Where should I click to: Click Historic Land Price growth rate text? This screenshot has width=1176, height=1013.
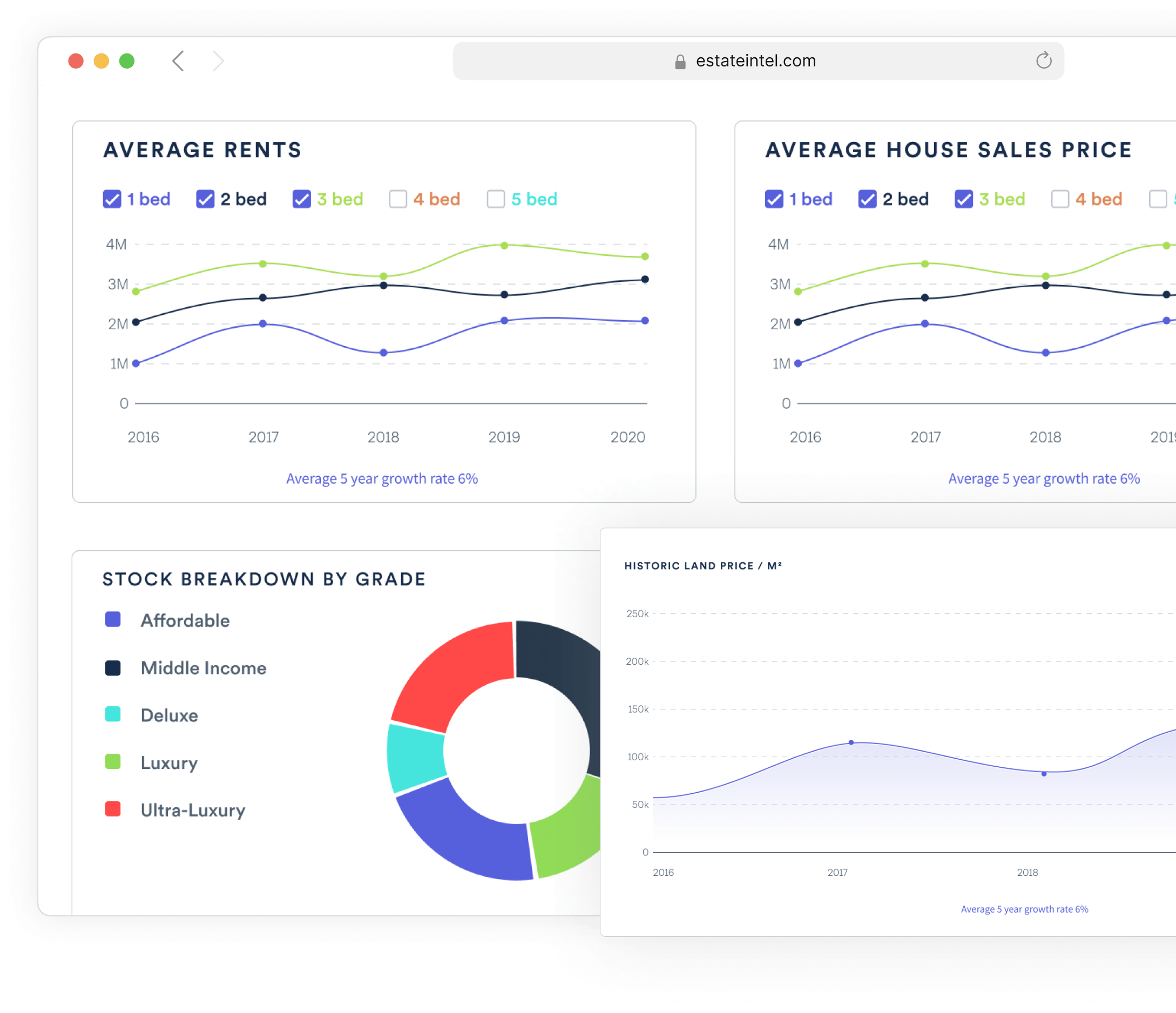(1024, 909)
